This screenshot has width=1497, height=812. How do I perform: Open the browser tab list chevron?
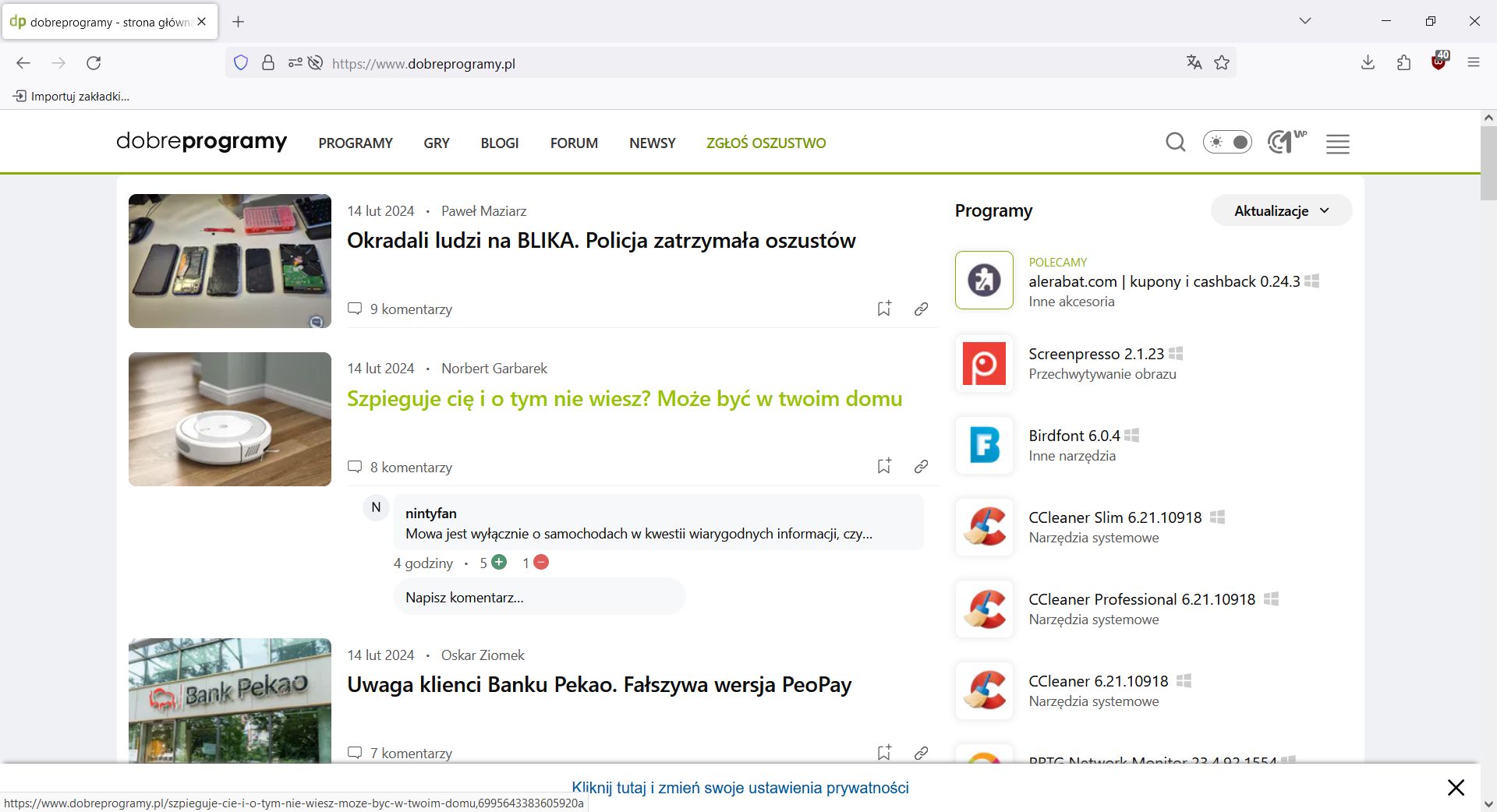[x=1305, y=21]
